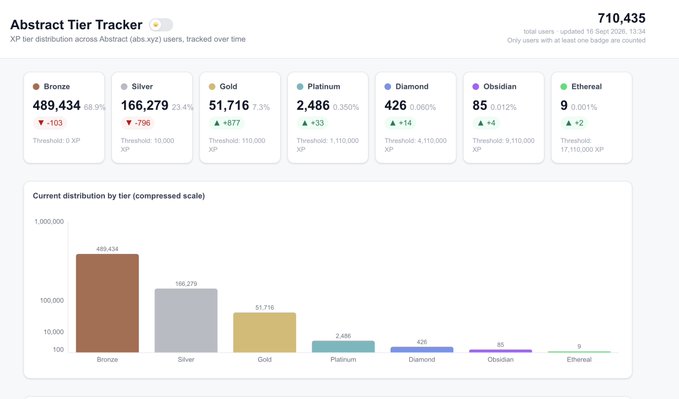Select the 710,435 total users figure

tap(621, 18)
